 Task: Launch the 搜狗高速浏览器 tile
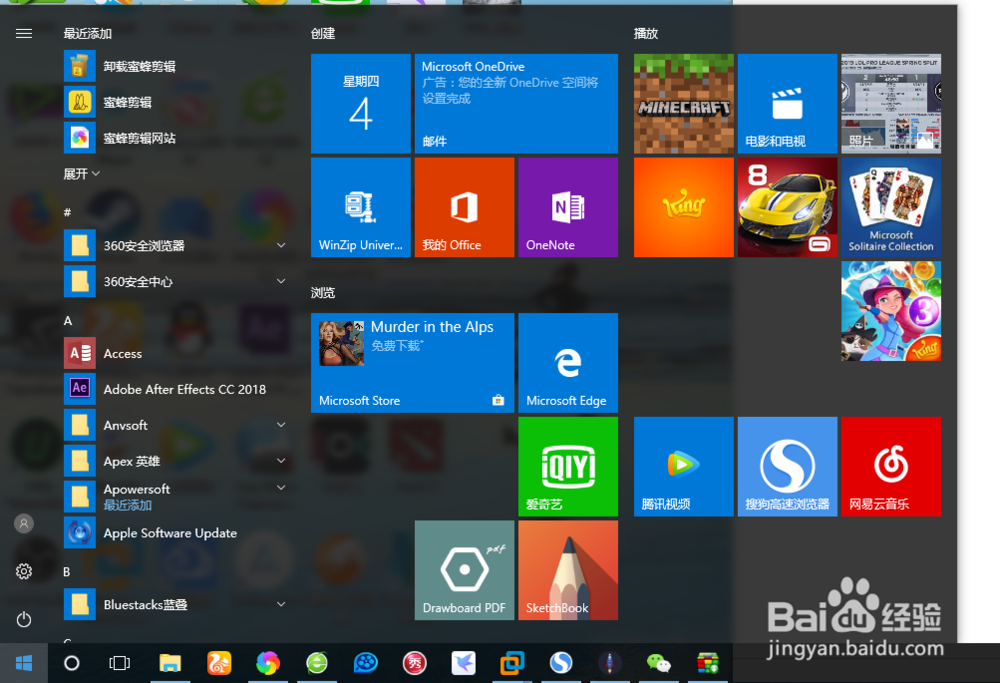point(787,467)
